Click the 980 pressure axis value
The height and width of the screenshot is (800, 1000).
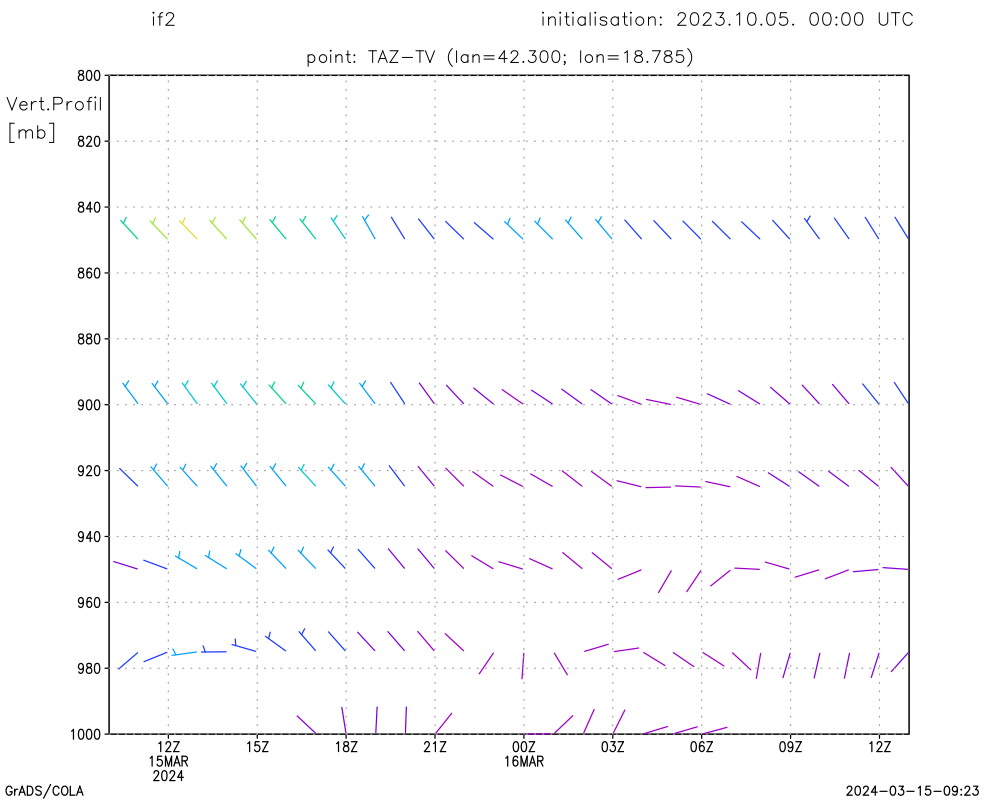[89, 669]
